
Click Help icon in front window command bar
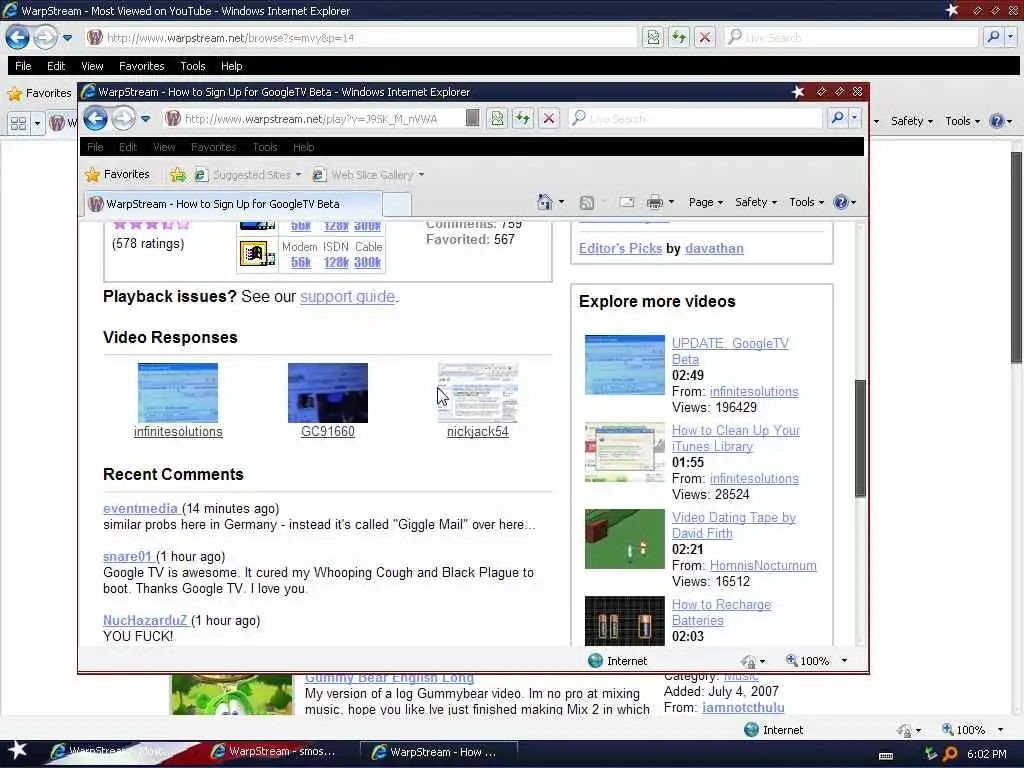coord(840,202)
